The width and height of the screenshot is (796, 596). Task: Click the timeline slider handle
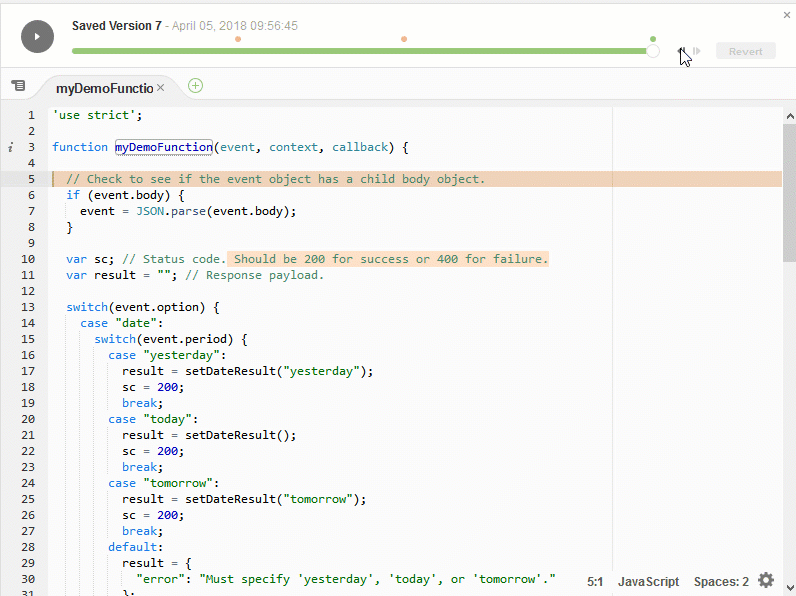pyautogui.click(x=653, y=51)
